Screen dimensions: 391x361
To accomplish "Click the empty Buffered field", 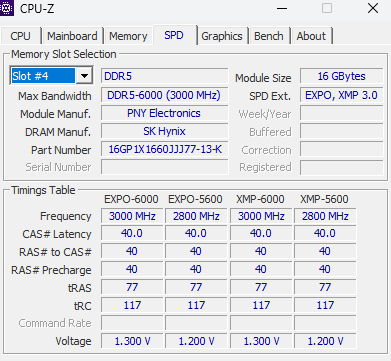I will pyautogui.click(x=341, y=131).
